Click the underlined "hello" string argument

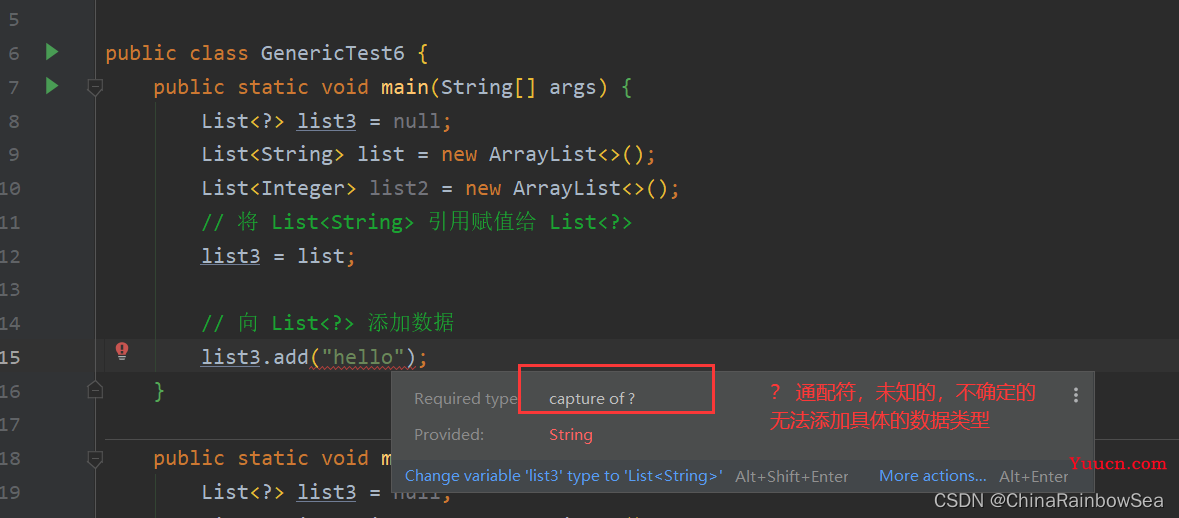[363, 357]
